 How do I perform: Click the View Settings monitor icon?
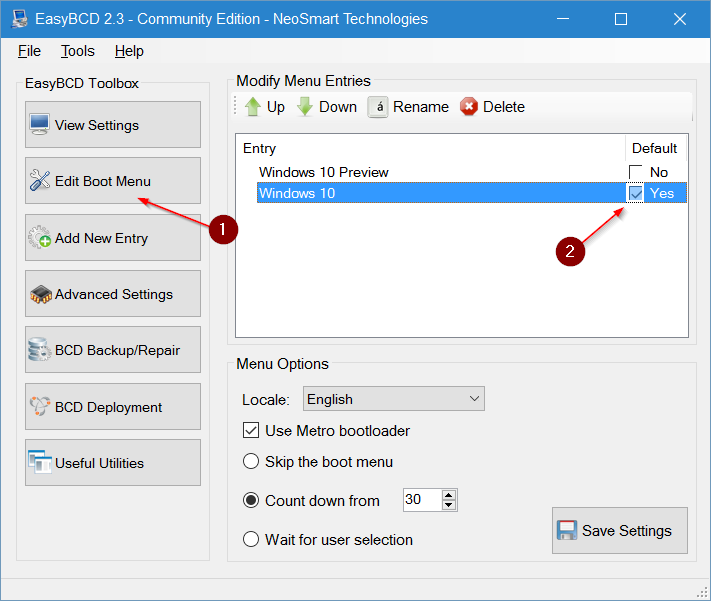click(39, 124)
